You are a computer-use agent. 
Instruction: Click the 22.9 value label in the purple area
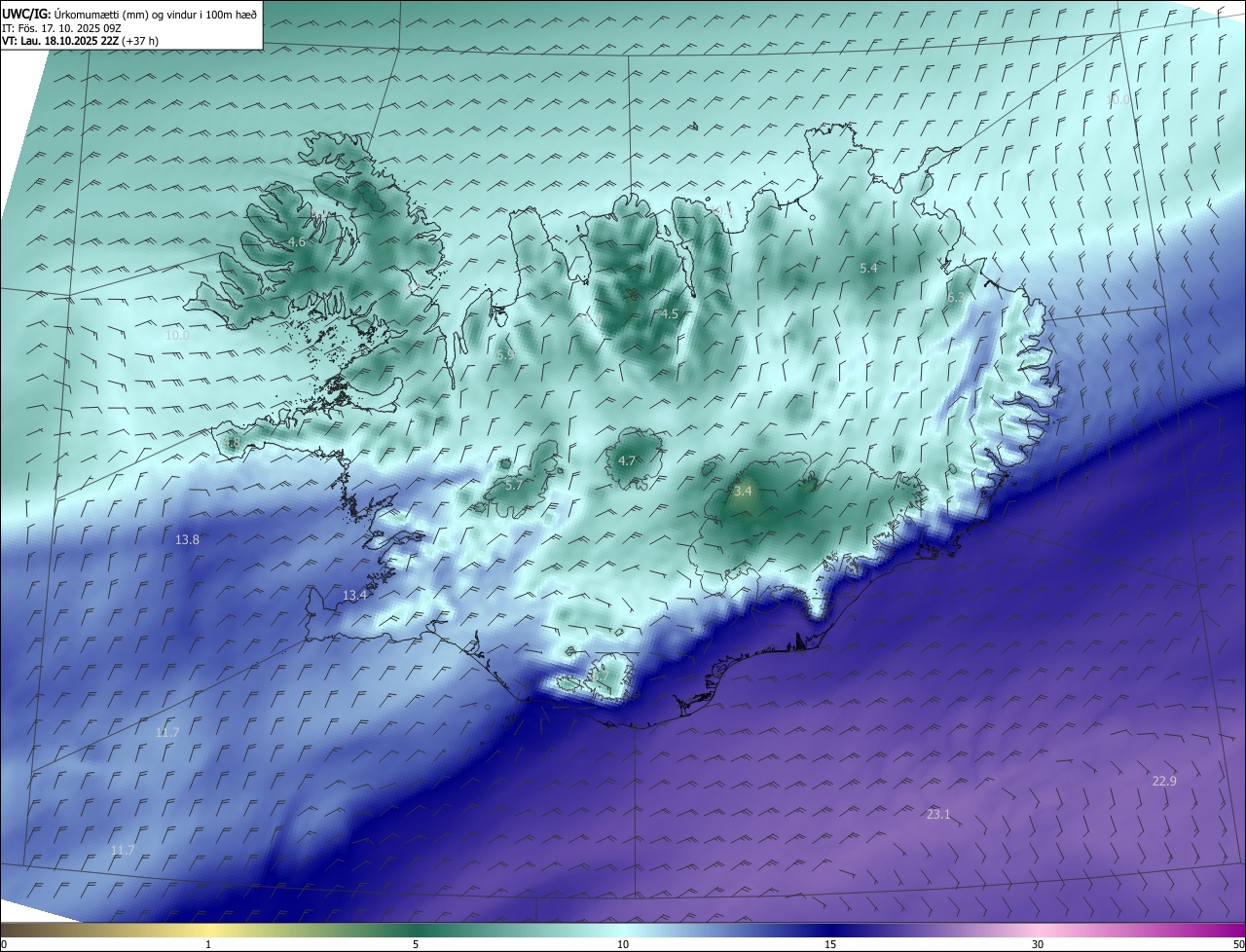[x=1164, y=781]
